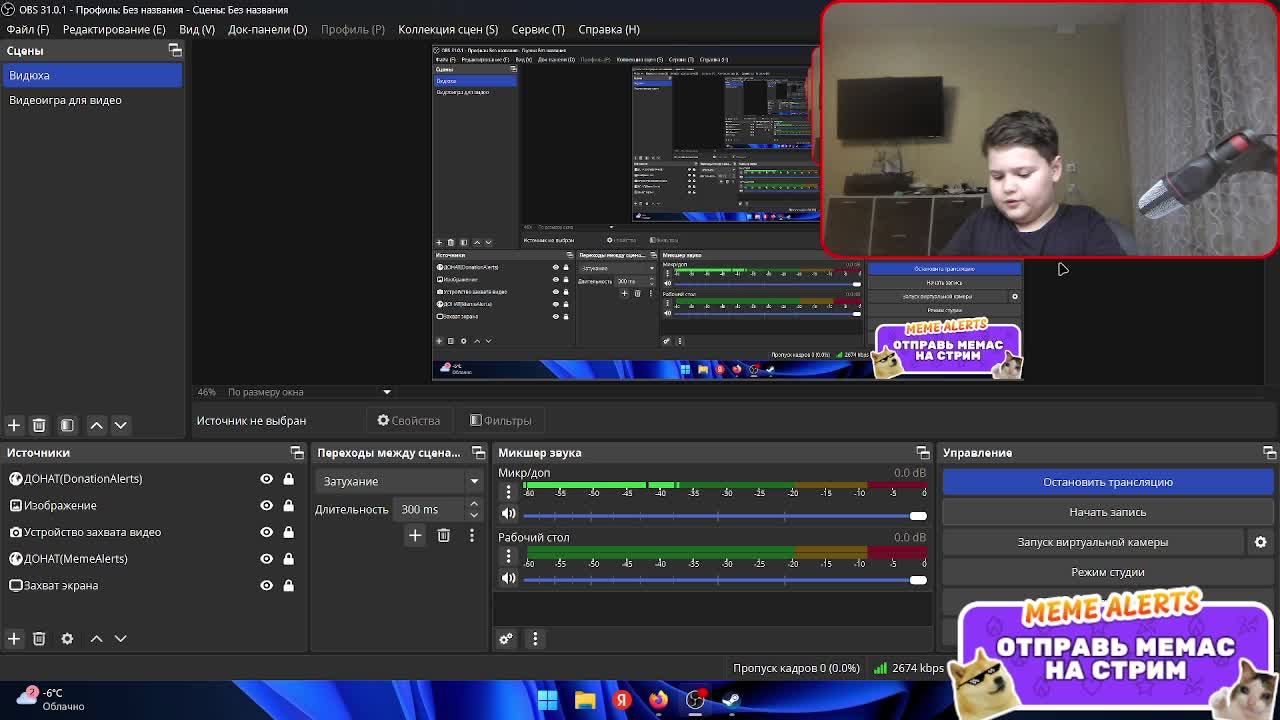This screenshot has width=1280, height=720.
Task: Open the Сервис menu
Action: (x=538, y=29)
